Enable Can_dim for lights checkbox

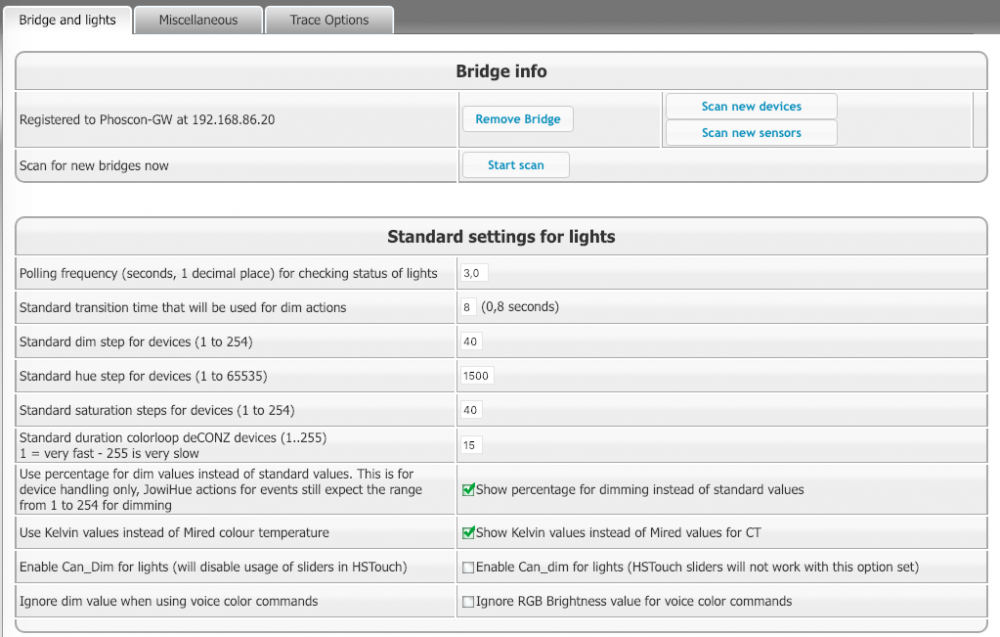468,567
